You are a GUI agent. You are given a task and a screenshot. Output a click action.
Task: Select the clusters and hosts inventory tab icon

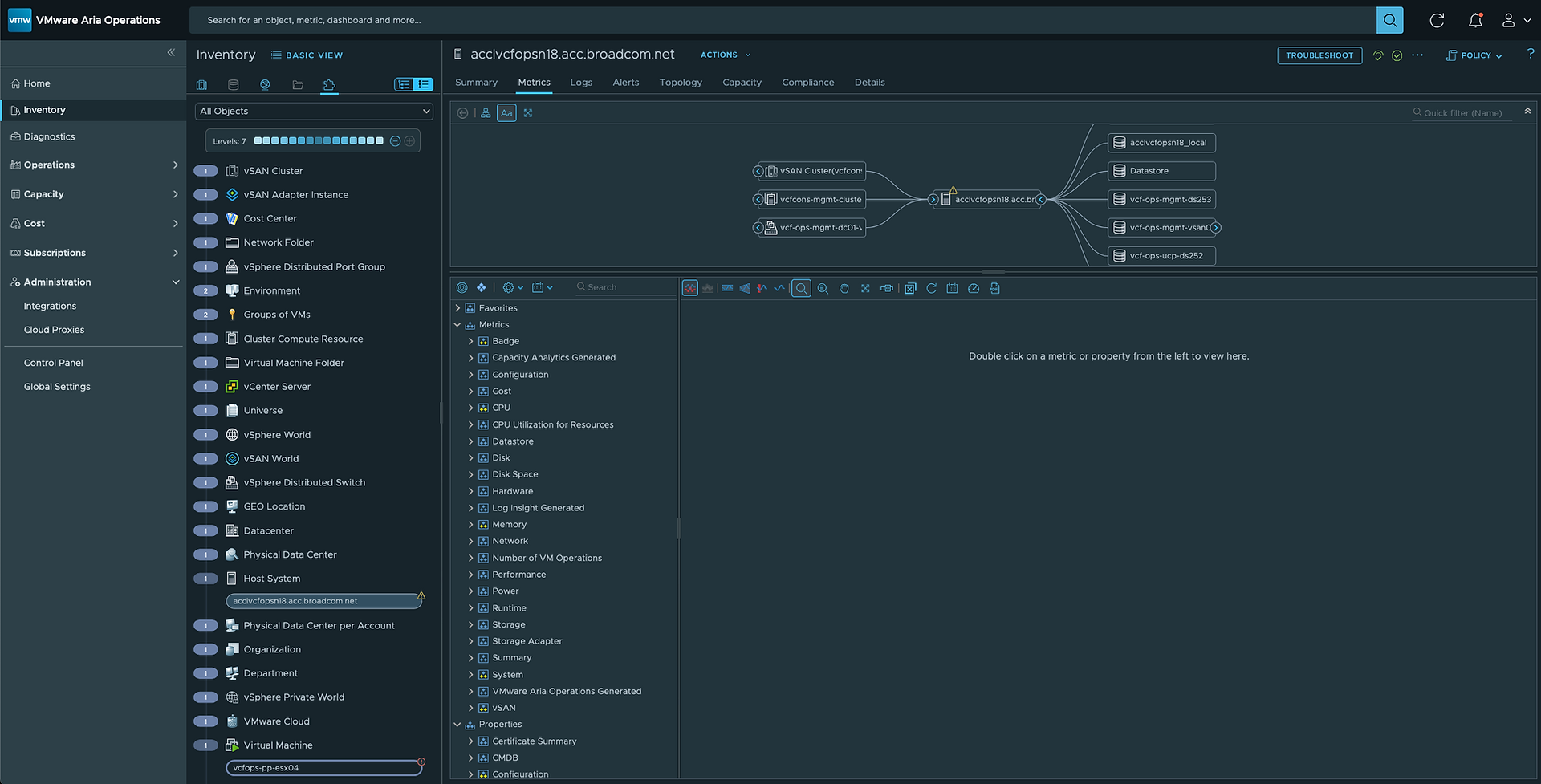[x=201, y=84]
